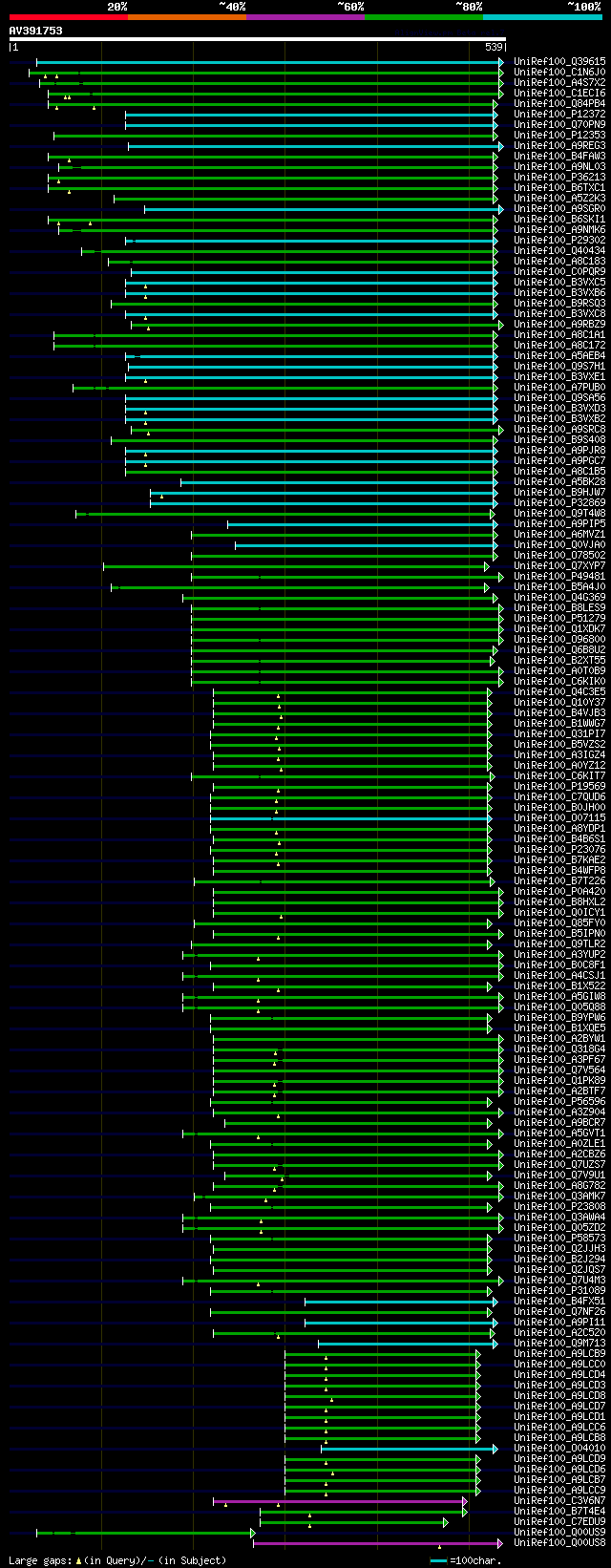Select hit label UniRef100_B2XT55
Viewport: 611px width, 1568px height.
tap(559, 660)
